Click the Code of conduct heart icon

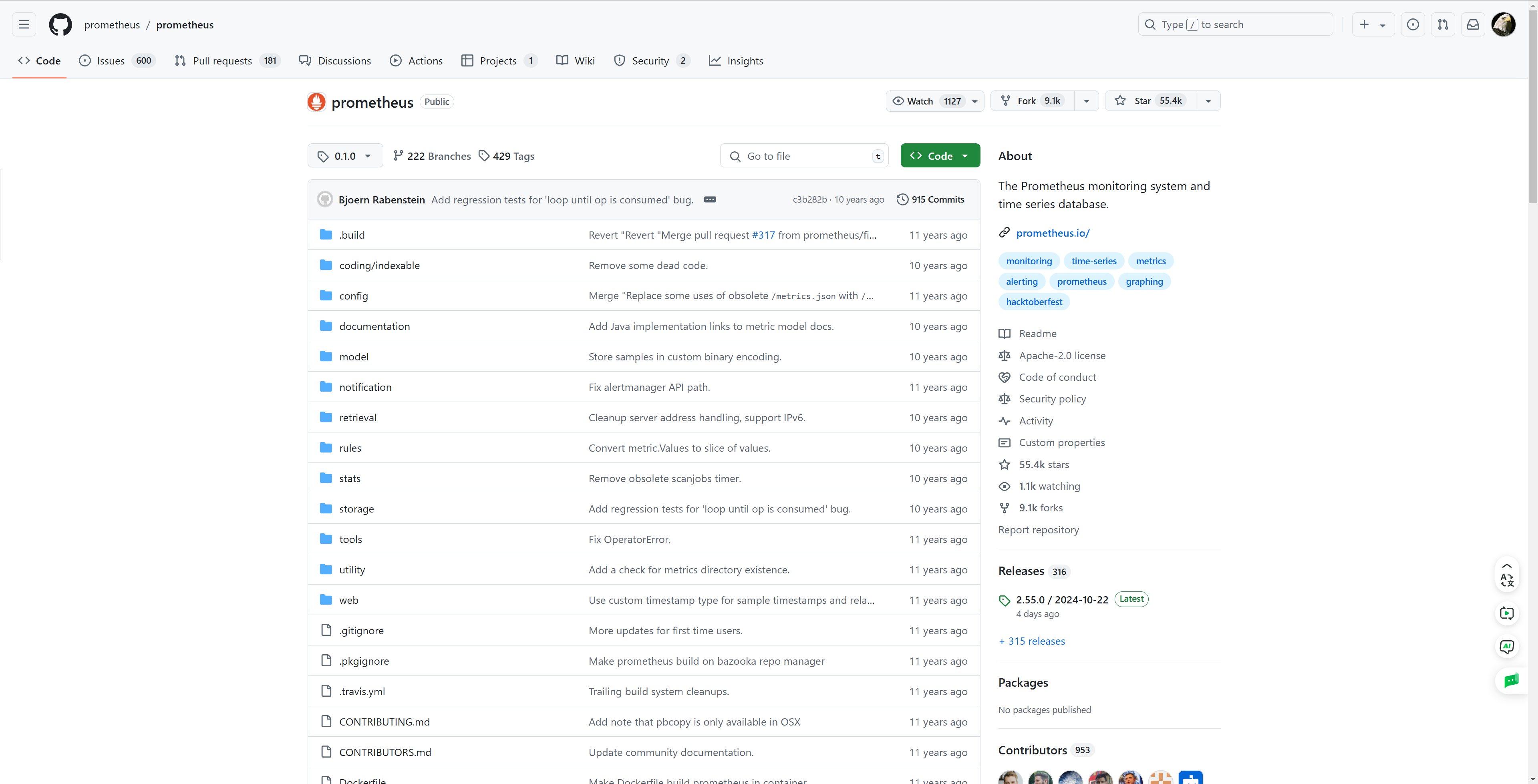1004,377
